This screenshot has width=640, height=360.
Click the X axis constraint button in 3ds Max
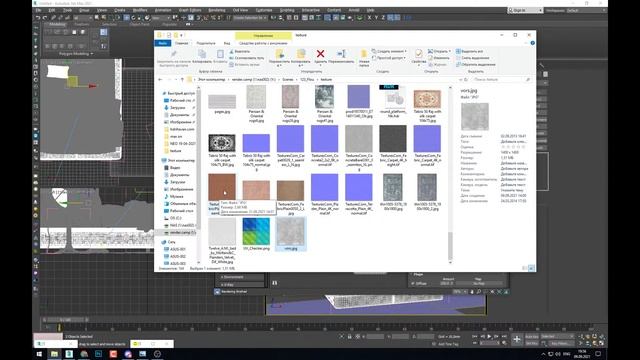(369, 18)
